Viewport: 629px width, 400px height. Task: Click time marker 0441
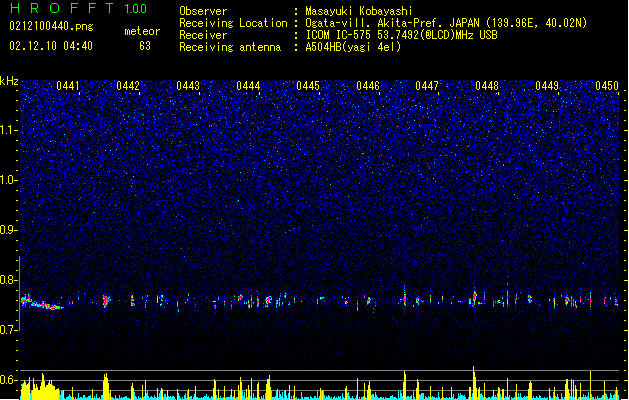[x=68, y=86]
